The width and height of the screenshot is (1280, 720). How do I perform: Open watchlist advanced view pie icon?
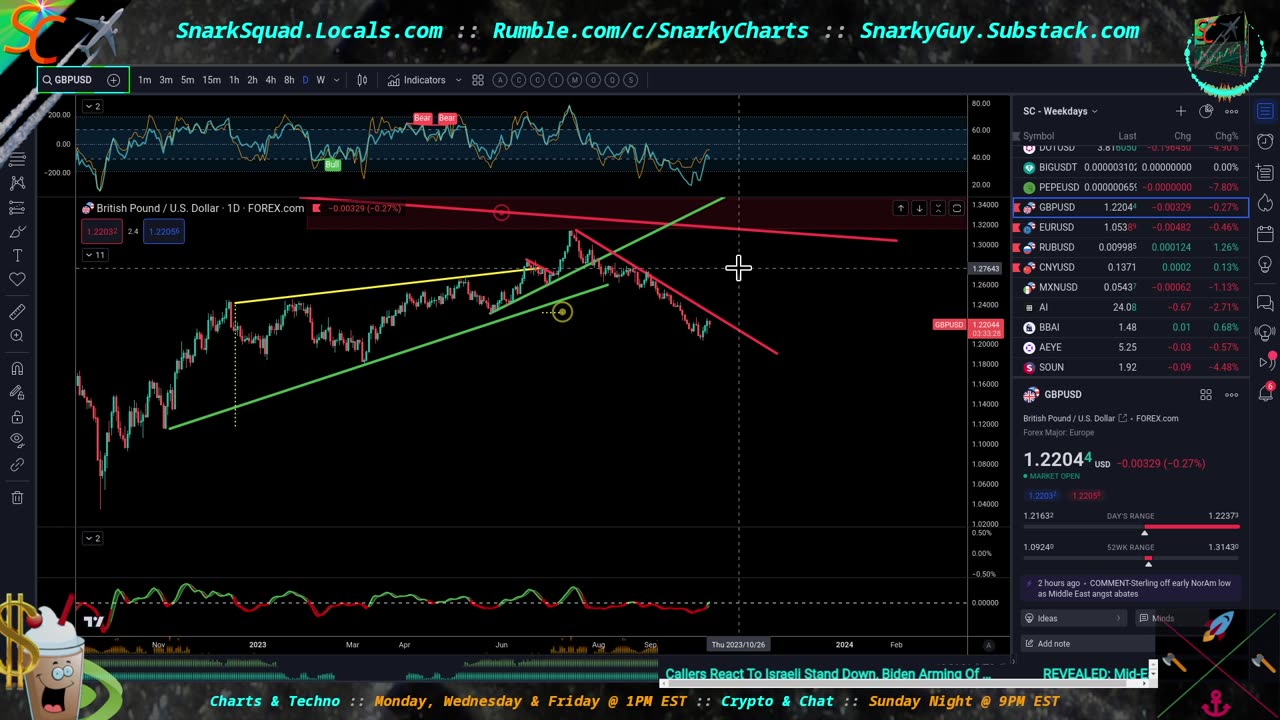(x=1206, y=111)
